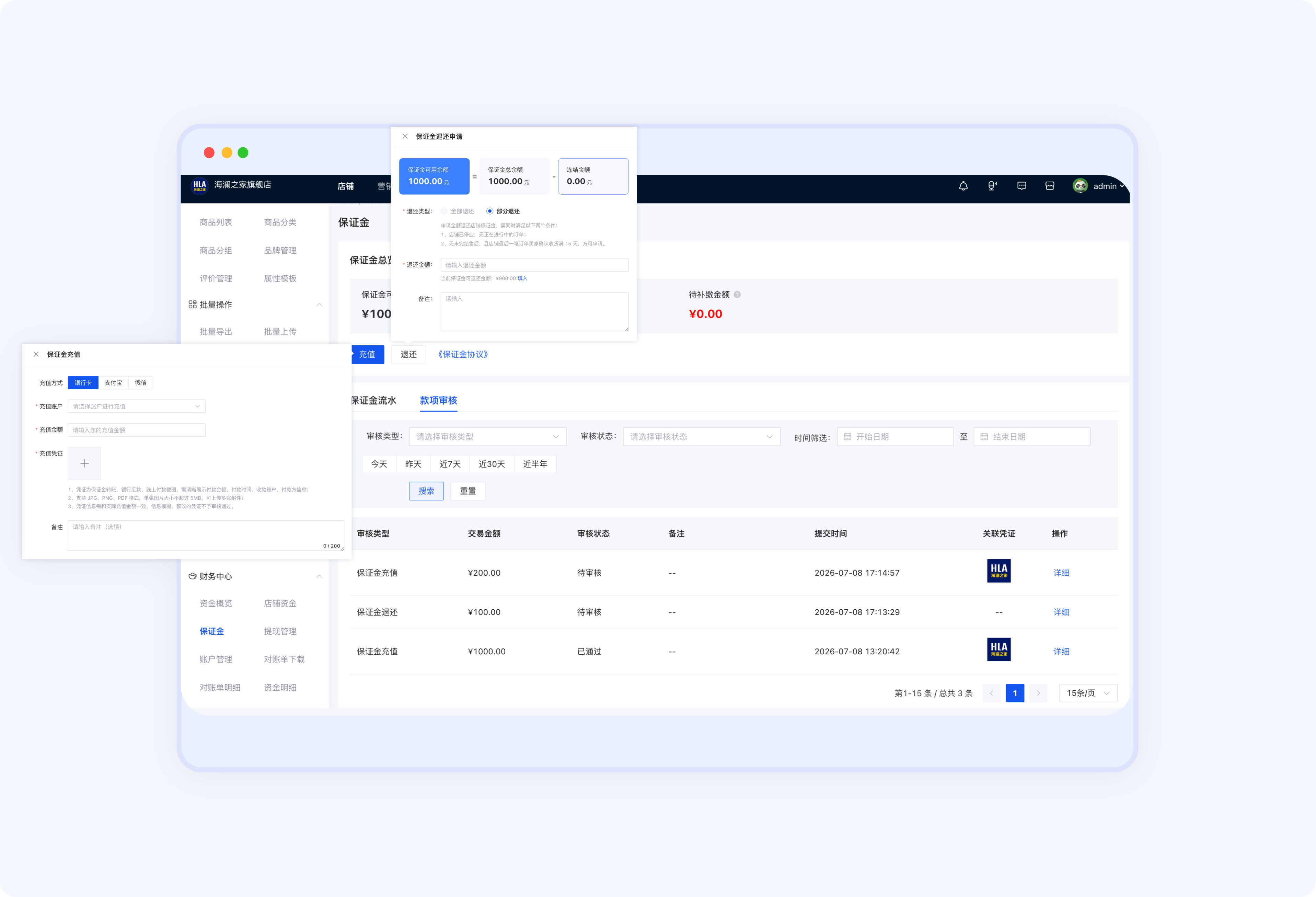Choose 支付宝 as recharge method
This screenshot has width=1316, height=897.
(x=113, y=383)
